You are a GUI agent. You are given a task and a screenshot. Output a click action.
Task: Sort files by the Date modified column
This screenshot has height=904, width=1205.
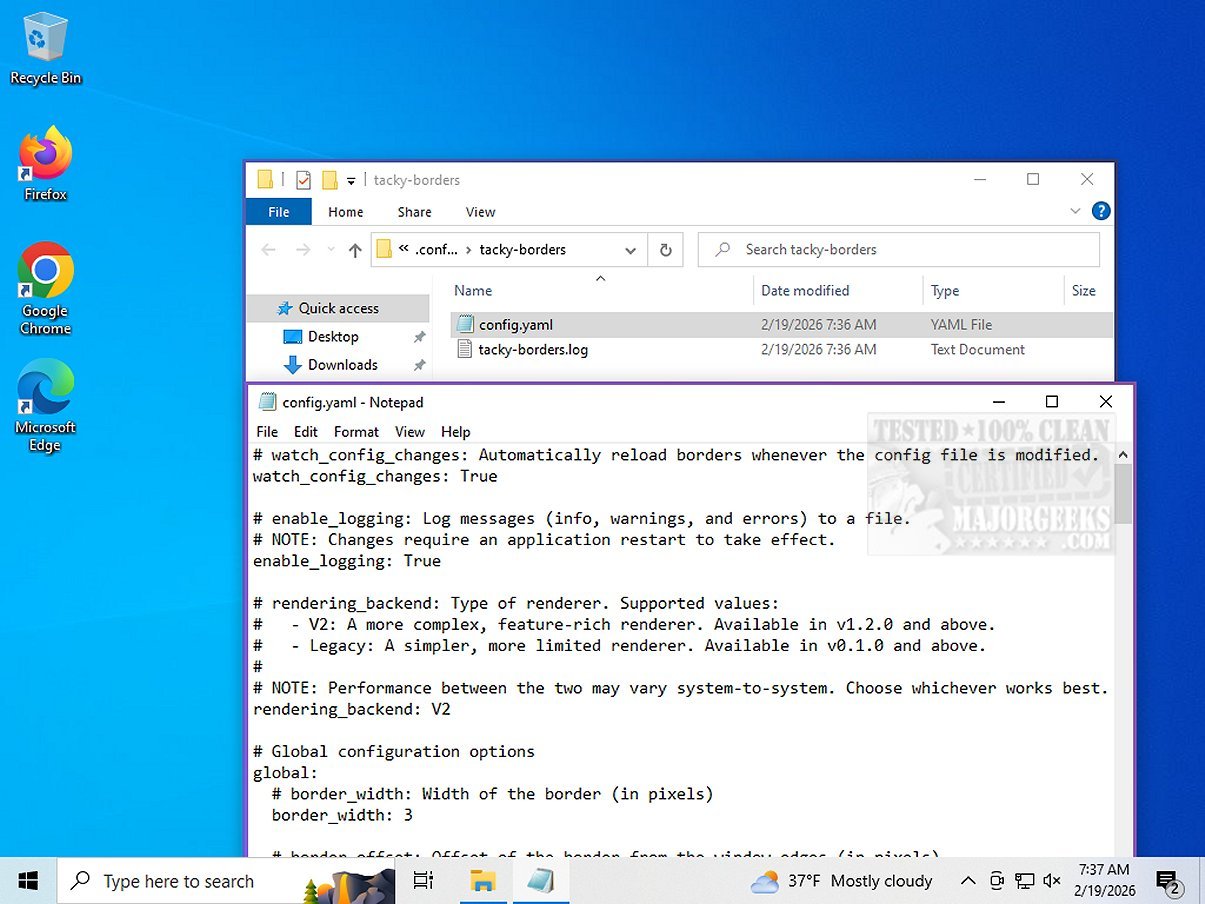[805, 291]
